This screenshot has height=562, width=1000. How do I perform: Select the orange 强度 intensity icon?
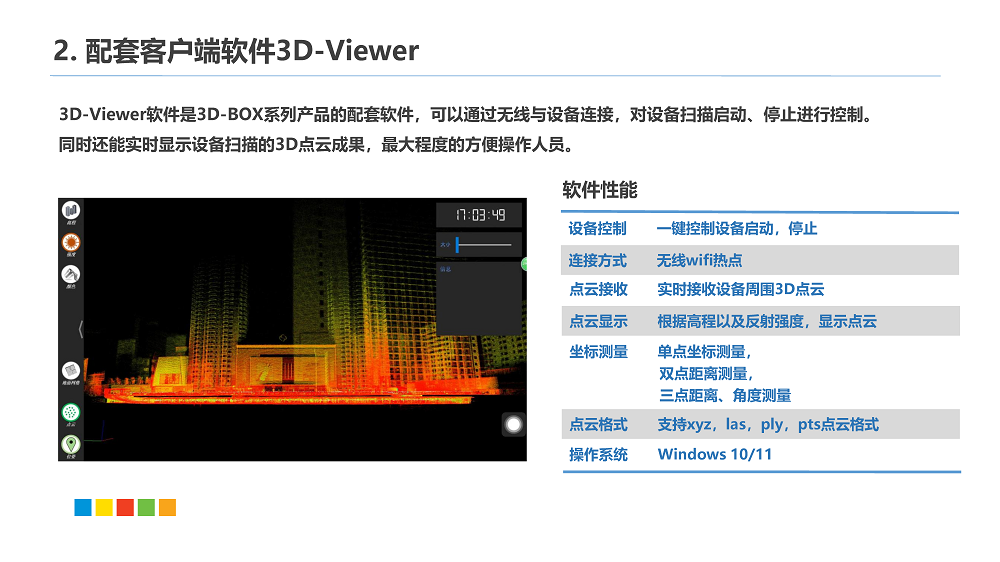pyautogui.click(x=71, y=242)
